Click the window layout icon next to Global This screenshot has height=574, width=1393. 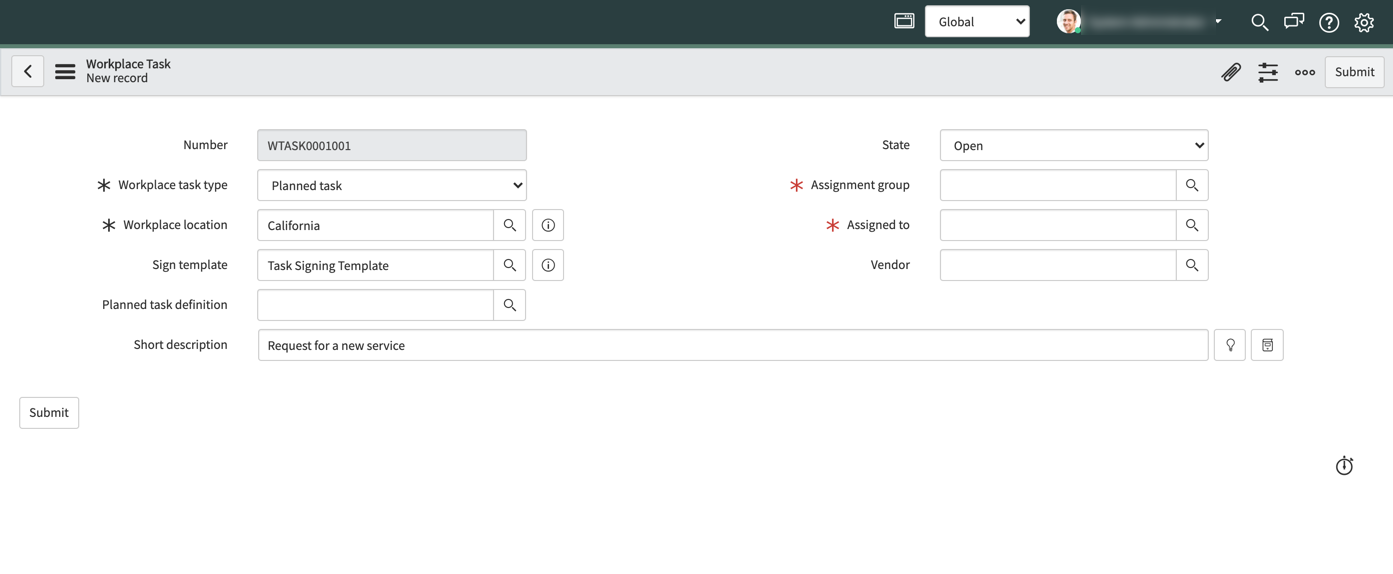click(904, 21)
